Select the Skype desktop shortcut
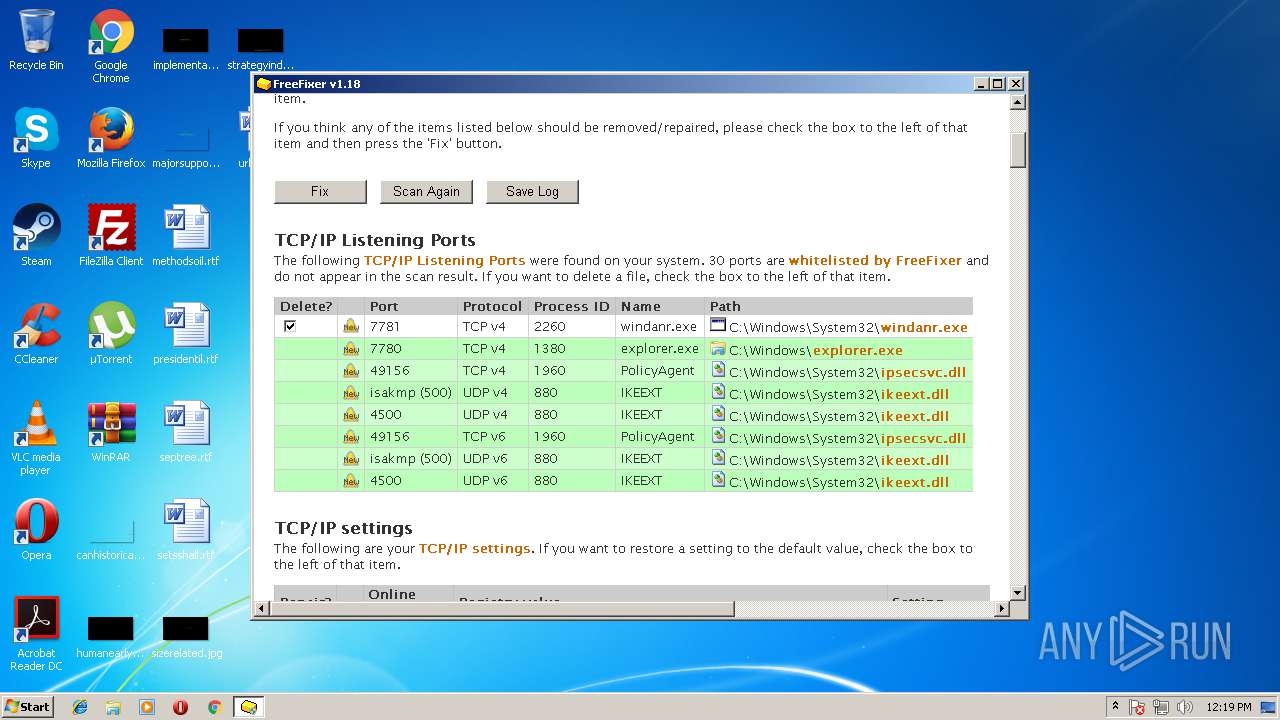The image size is (1280, 720). pyautogui.click(x=36, y=138)
